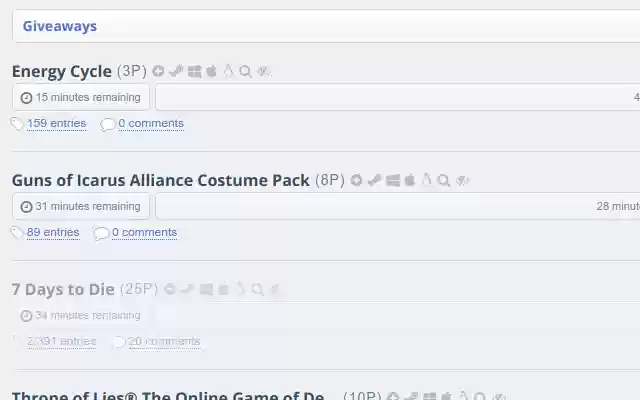Open the Giveaways heading link
This screenshot has width=640, height=400.
point(60,26)
